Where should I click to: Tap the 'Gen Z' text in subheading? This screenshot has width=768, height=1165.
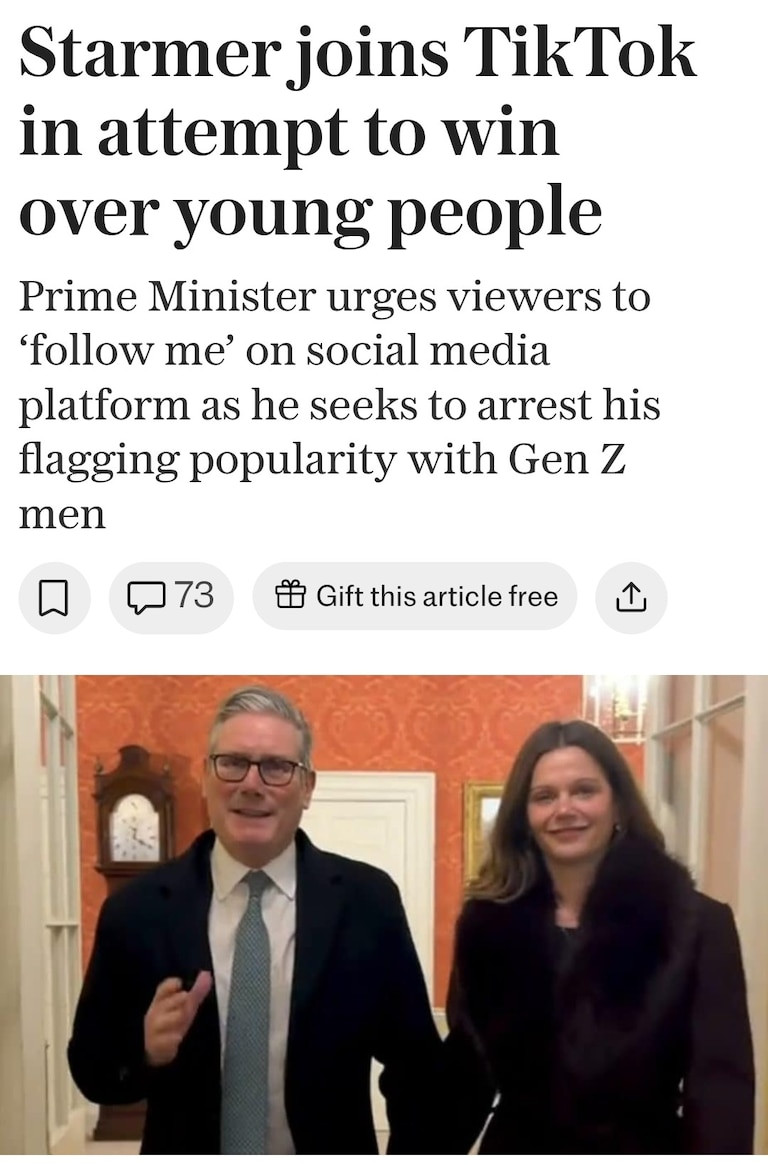566,459
